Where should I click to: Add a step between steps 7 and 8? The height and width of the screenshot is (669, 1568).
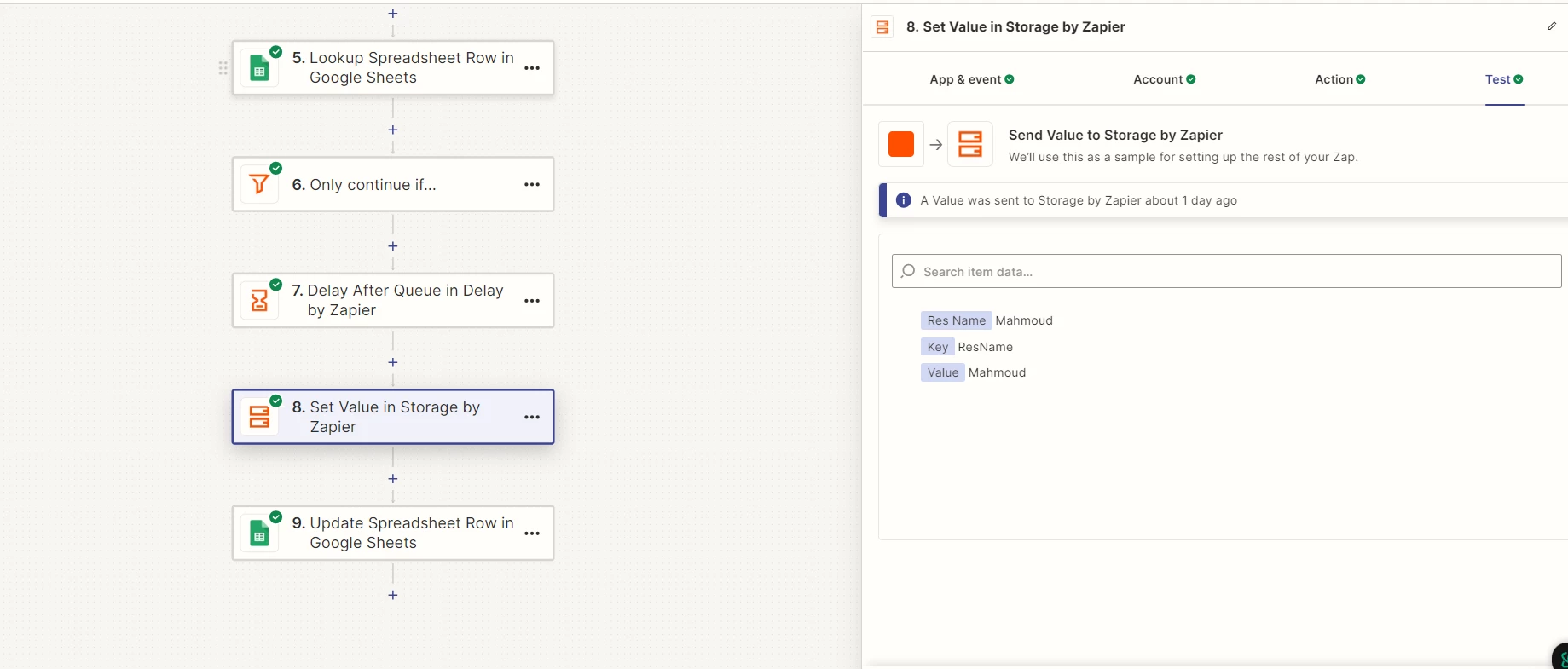coord(393,362)
